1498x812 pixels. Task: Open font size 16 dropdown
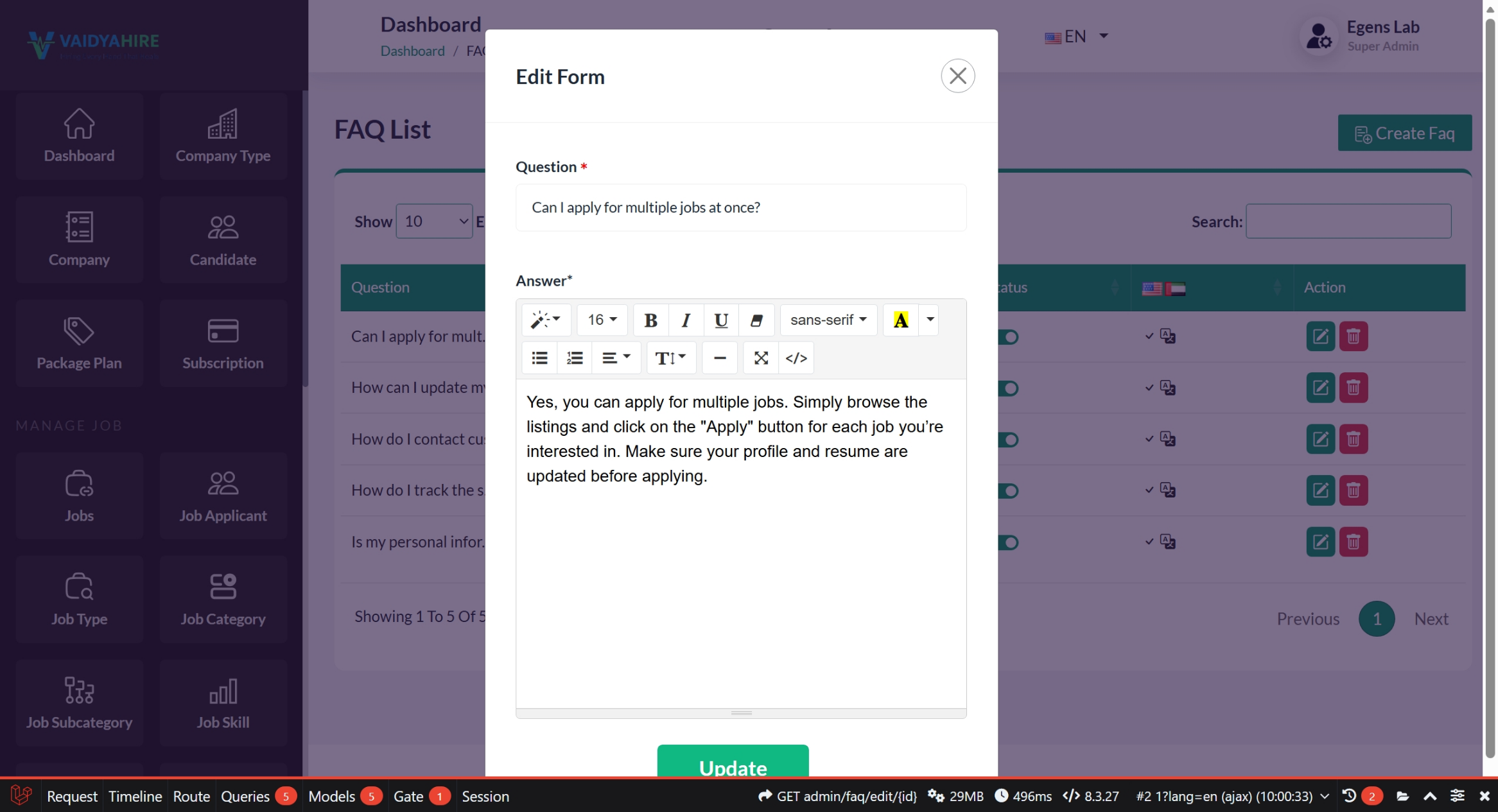602,320
